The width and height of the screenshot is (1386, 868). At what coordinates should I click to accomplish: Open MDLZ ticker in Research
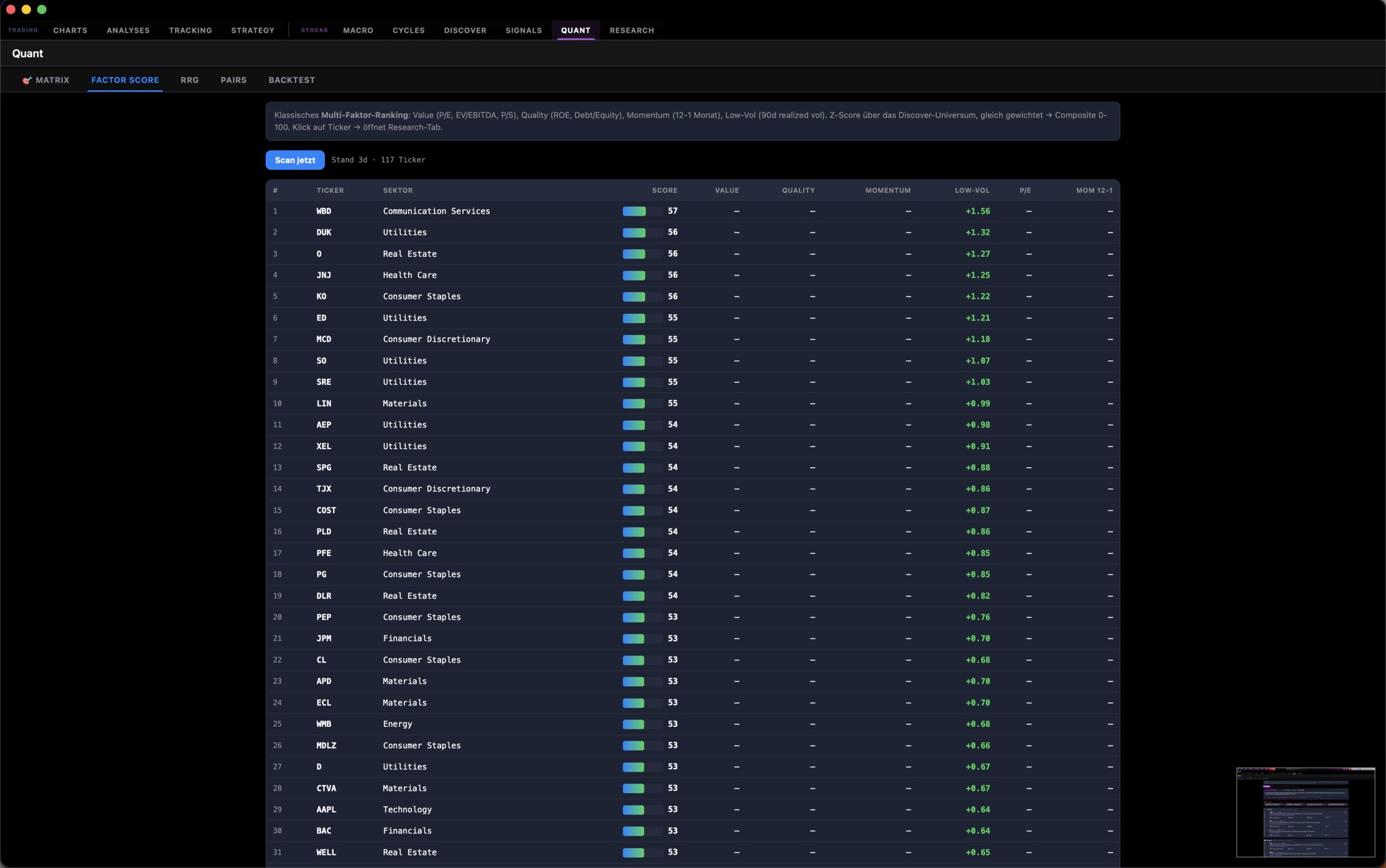click(326, 746)
